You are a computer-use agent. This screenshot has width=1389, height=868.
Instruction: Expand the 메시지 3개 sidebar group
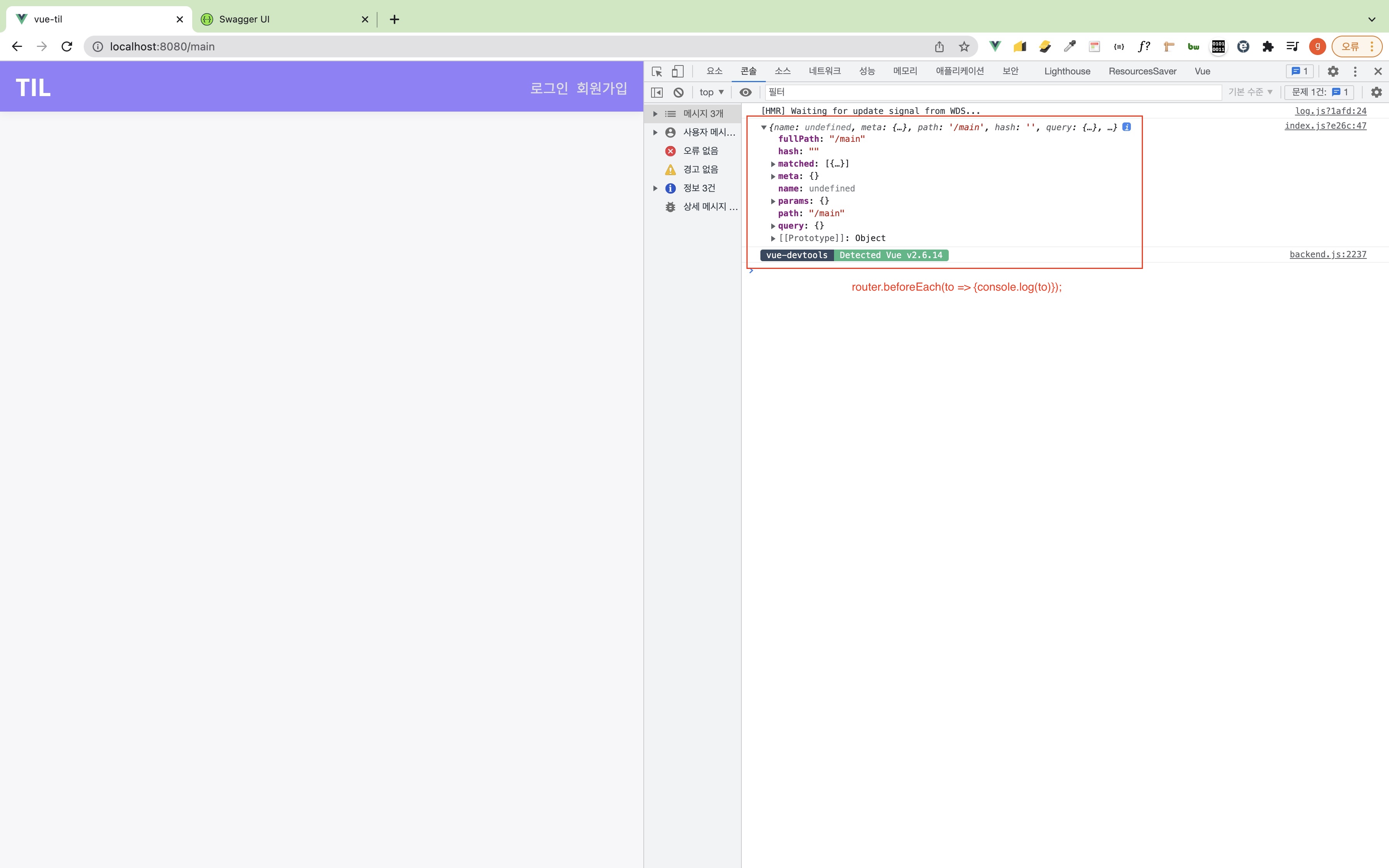(x=655, y=114)
